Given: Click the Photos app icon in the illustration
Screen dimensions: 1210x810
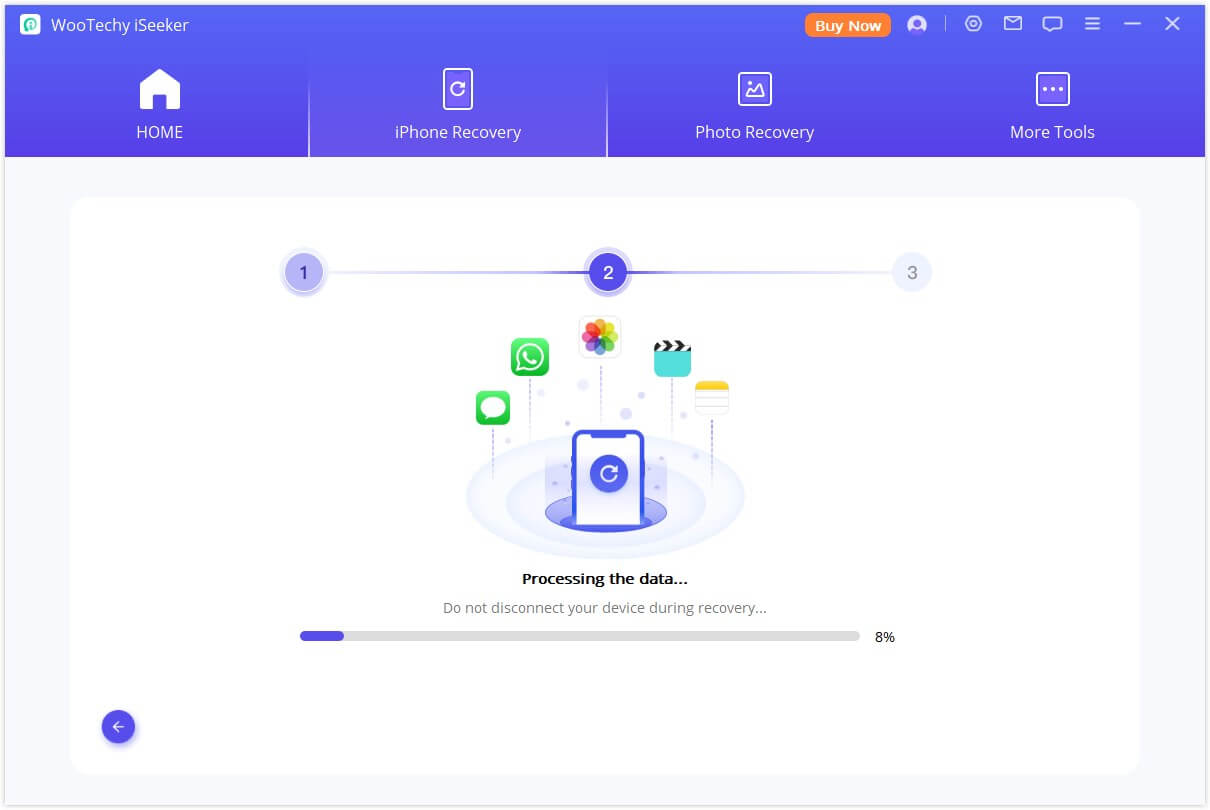Looking at the screenshot, I should [598, 337].
